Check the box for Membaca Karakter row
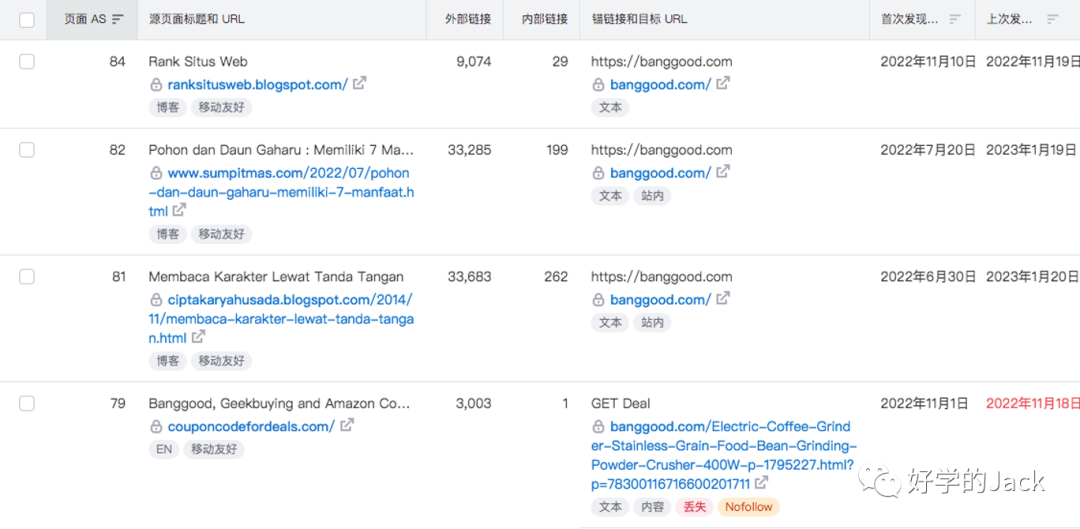 coord(27,277)
